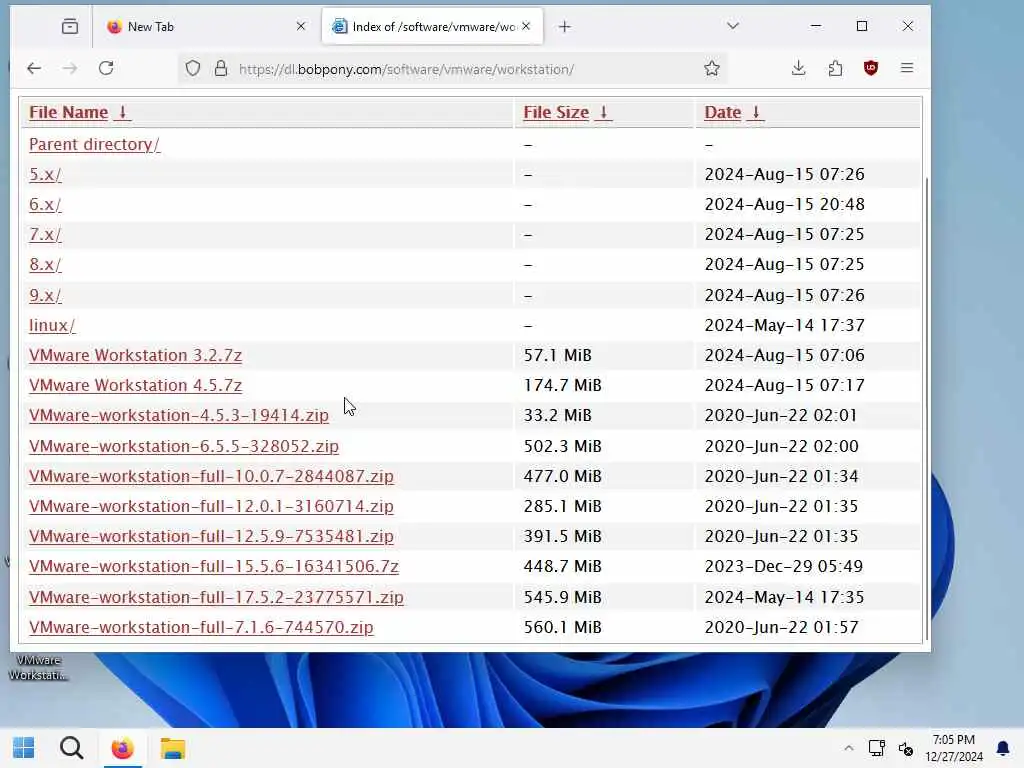Sort listing by File Name
1024x768 pixels.
pyautogui.click(x=69, y=112)
